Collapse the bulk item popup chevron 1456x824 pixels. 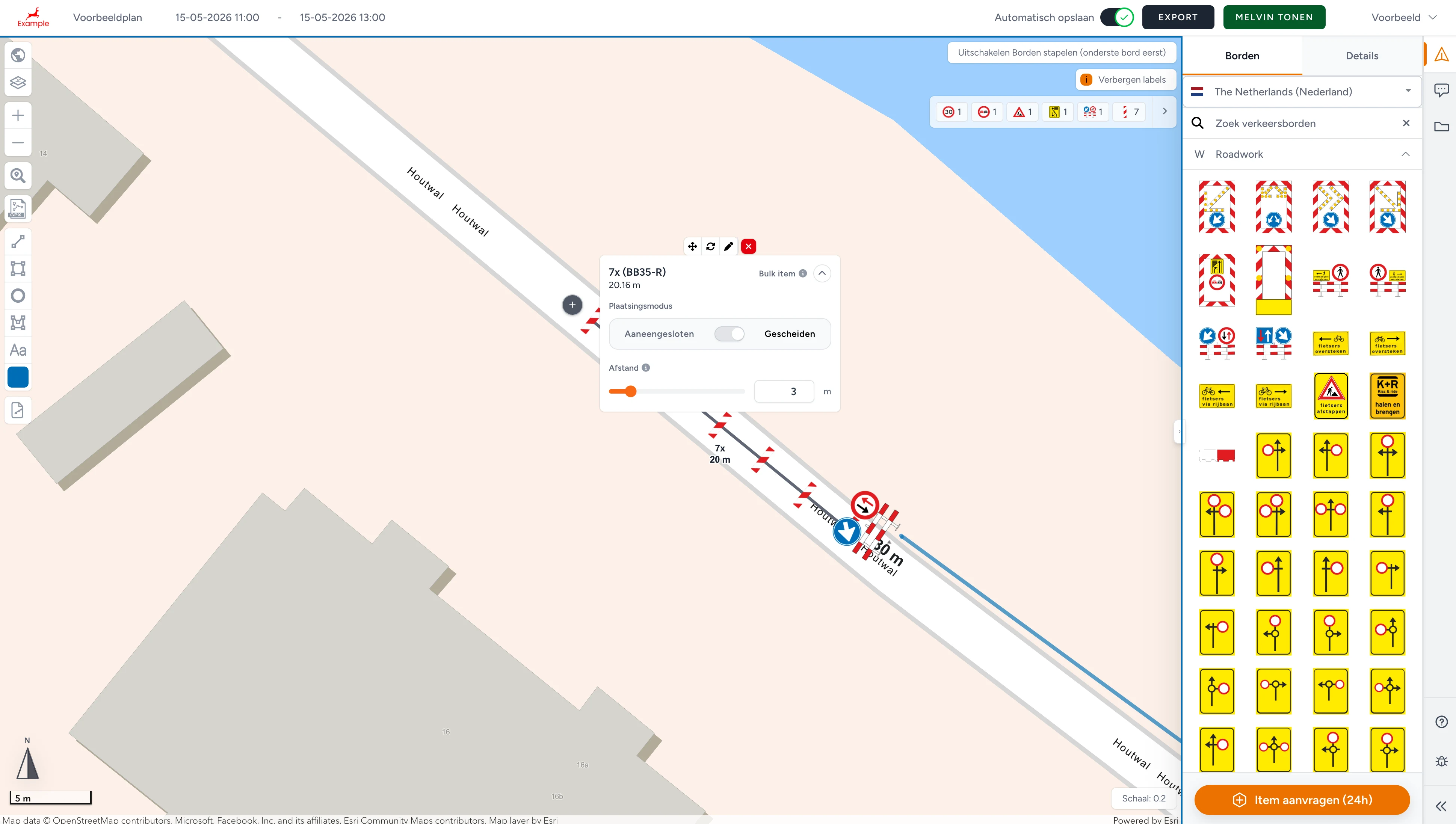(x=822, y=273)
